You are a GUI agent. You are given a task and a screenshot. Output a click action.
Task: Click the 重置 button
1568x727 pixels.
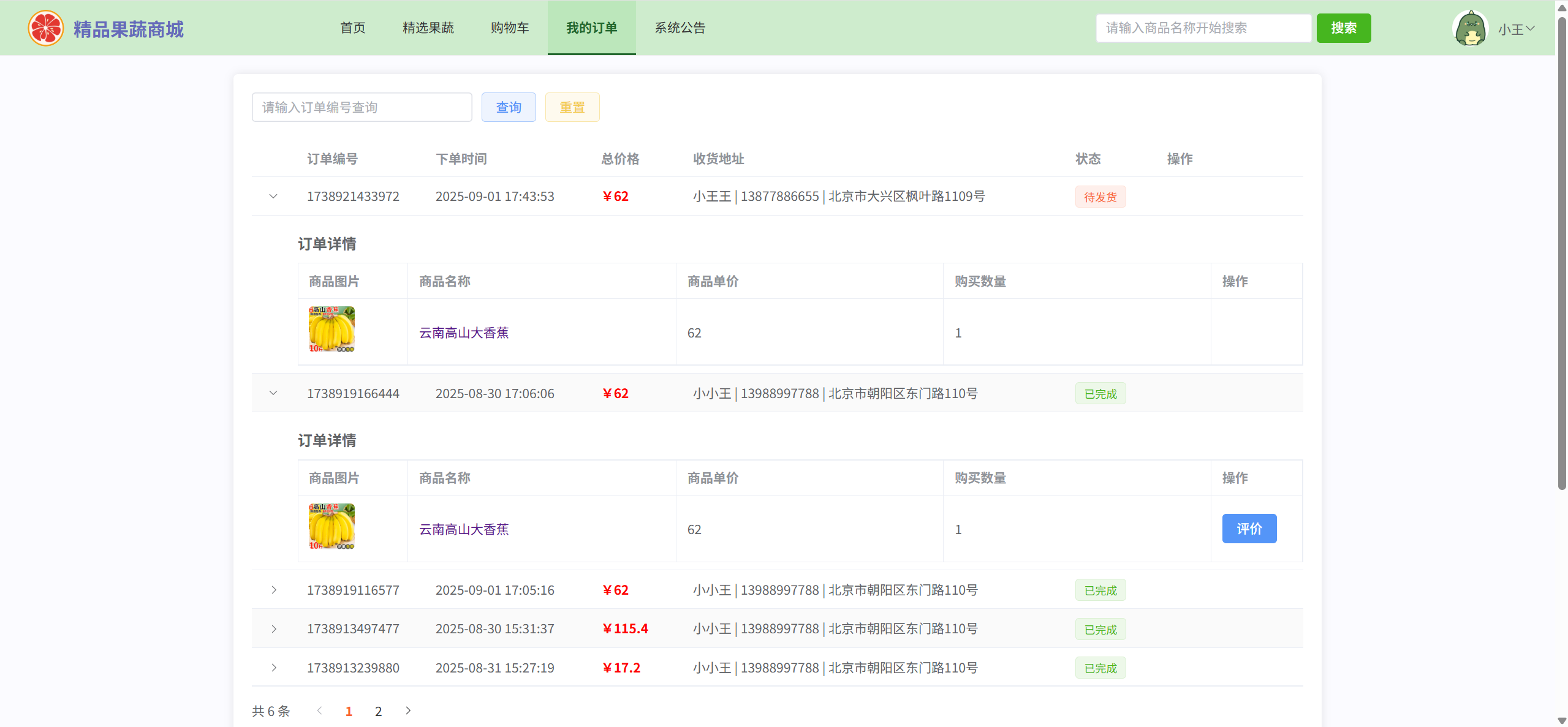[x=572, y=107]
